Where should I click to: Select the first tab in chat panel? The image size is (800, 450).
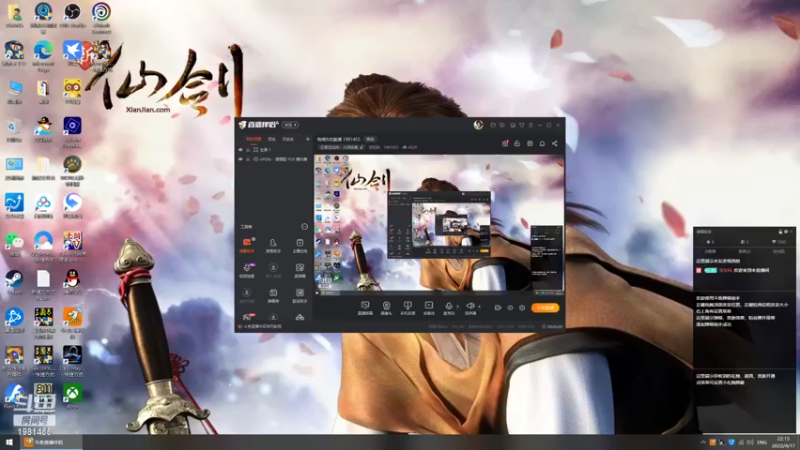pos(710,252)
